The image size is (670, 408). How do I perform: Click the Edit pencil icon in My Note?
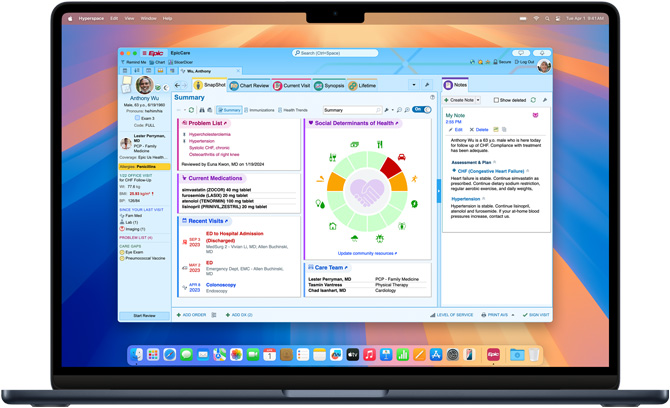click(x=449, y=130)
